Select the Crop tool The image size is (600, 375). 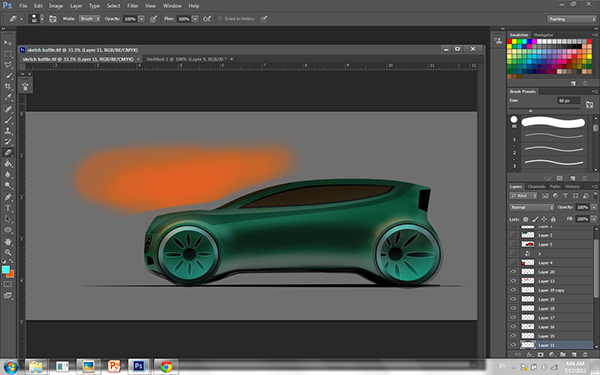8,87
